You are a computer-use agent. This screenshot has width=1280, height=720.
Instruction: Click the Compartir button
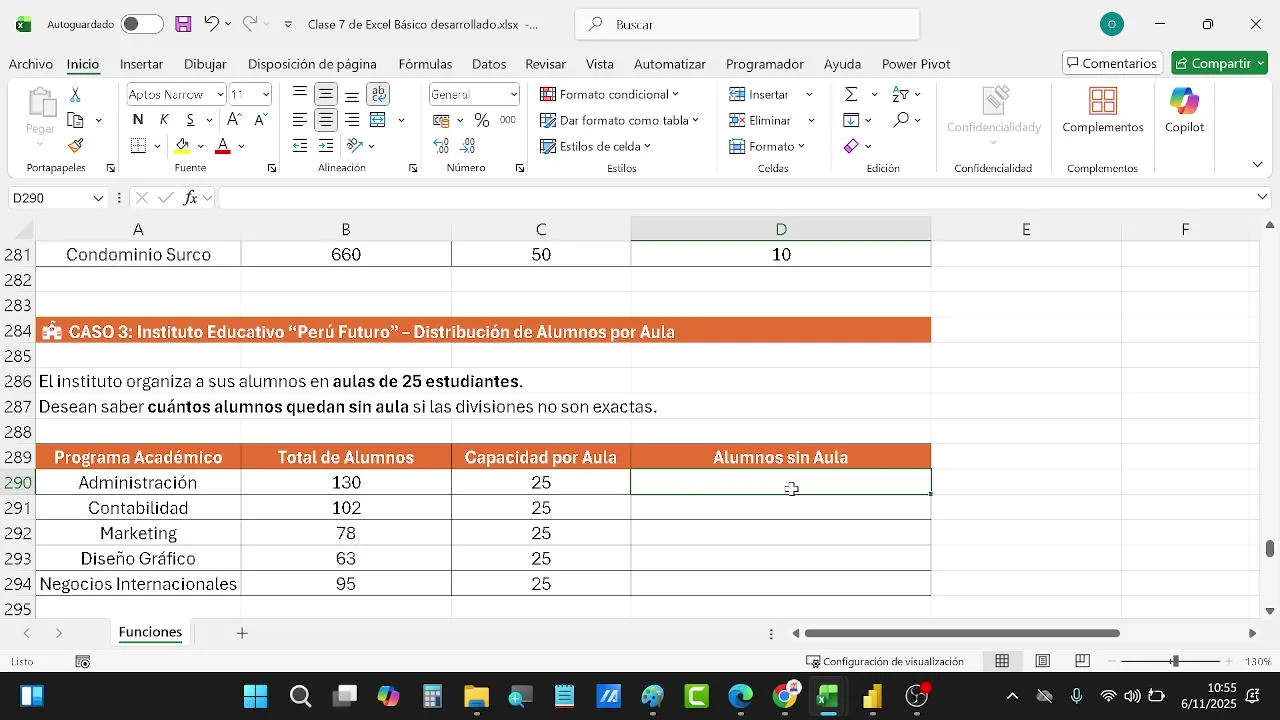click(1220, 63)
